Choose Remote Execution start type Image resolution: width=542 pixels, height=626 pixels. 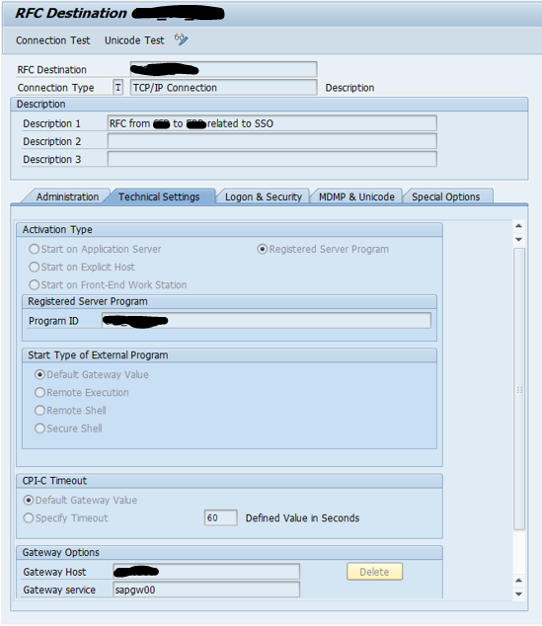coord(40,392)
